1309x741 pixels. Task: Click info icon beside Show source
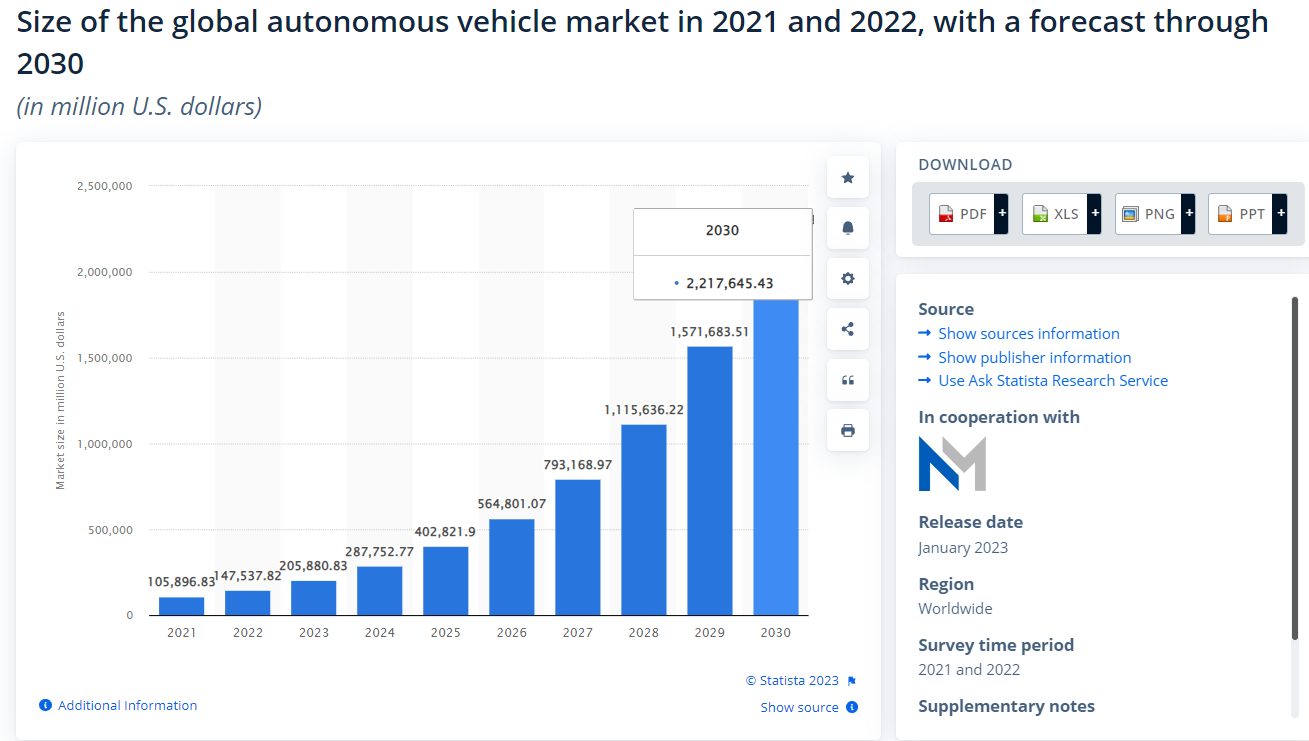click(x=852, y=707)
